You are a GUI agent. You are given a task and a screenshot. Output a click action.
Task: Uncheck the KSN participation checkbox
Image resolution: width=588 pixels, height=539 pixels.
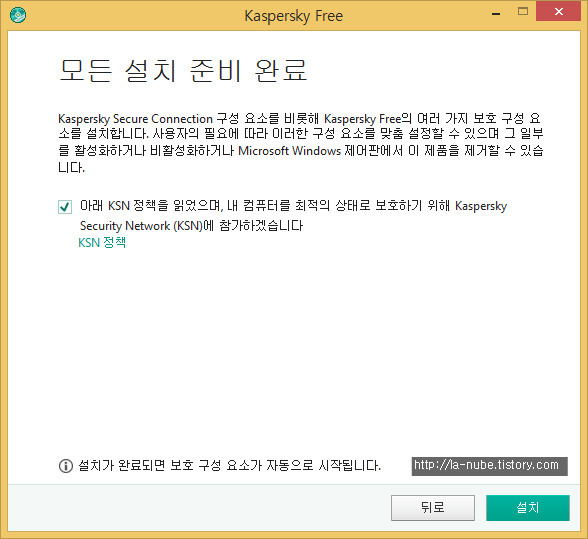click(x=65, y=207)
